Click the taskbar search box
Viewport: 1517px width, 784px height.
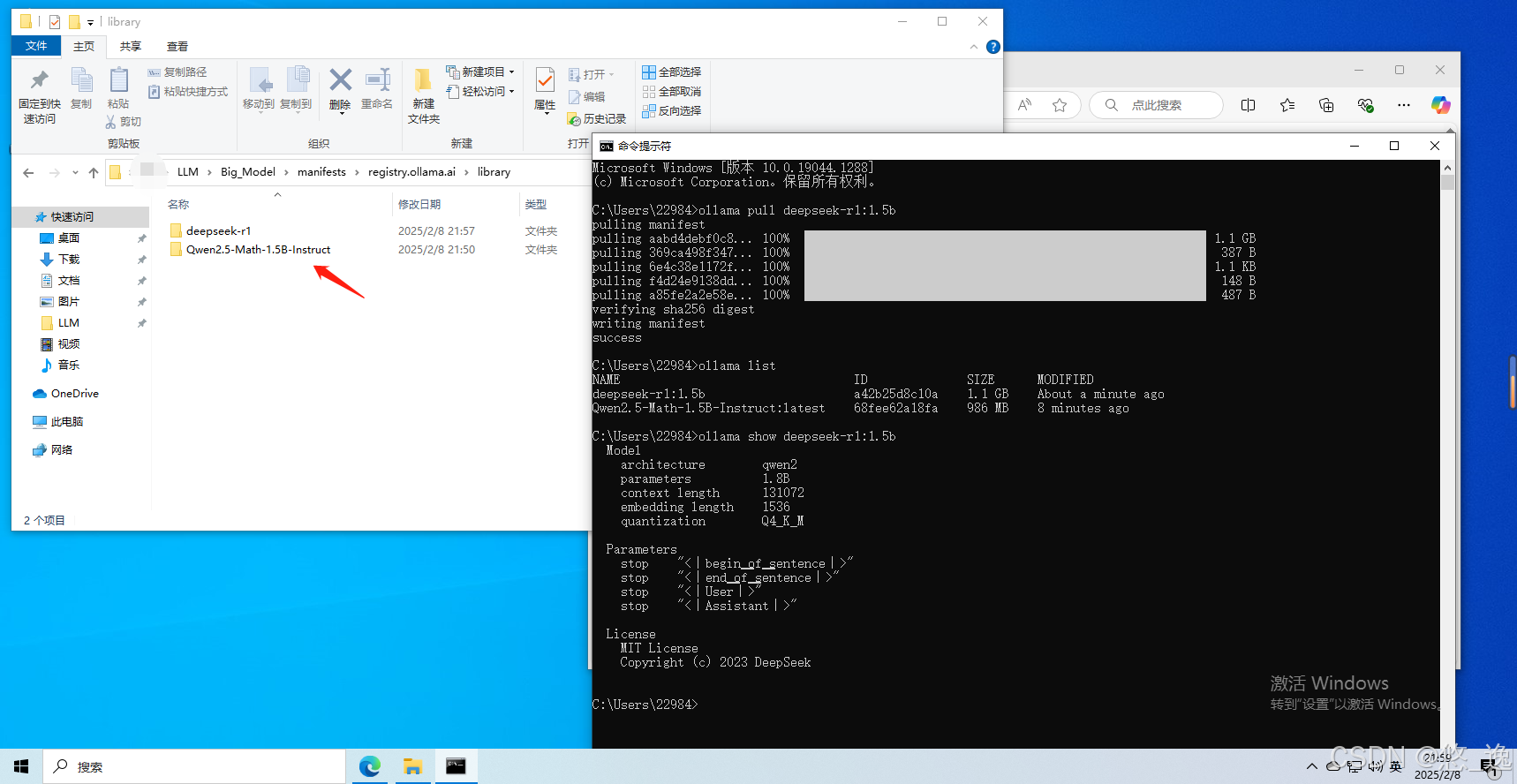click(x=194, y=766)
